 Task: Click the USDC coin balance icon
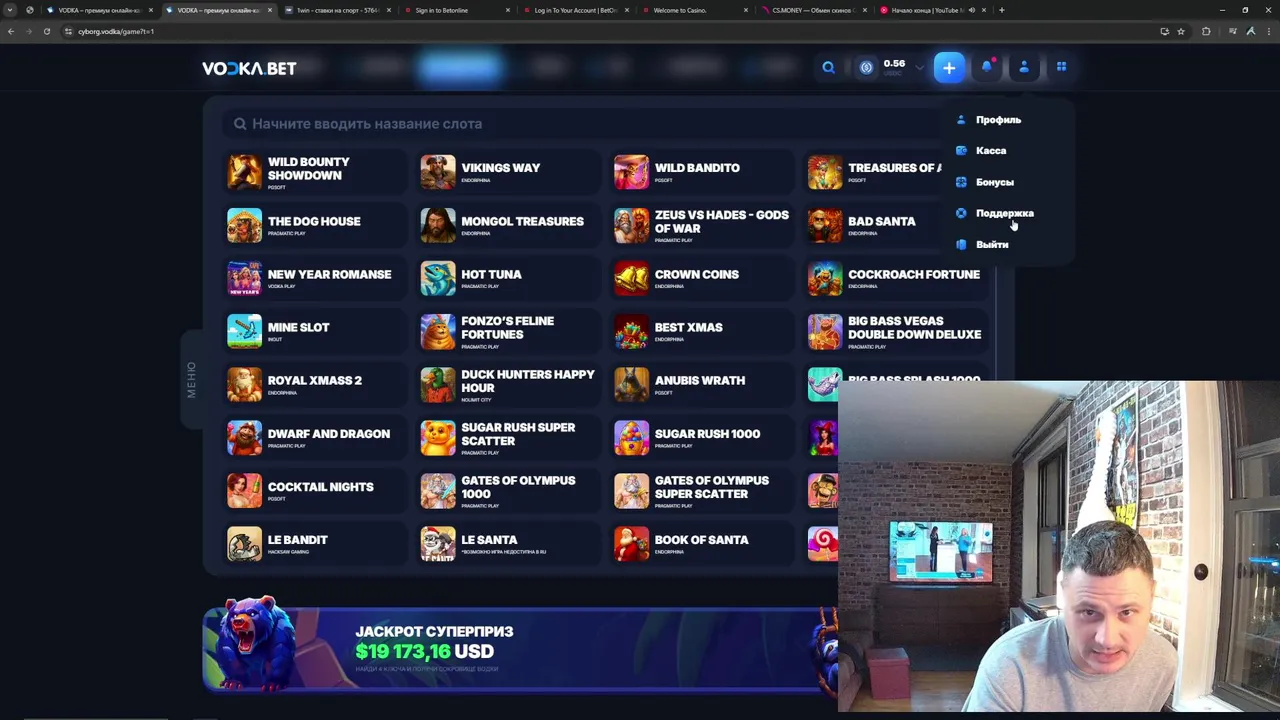click(866, 67)
